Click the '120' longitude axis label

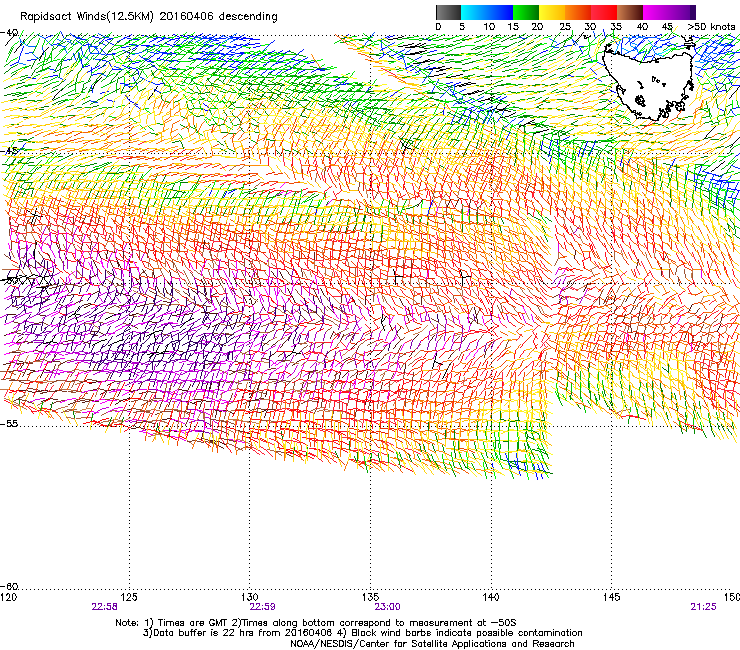click(8, 598)
